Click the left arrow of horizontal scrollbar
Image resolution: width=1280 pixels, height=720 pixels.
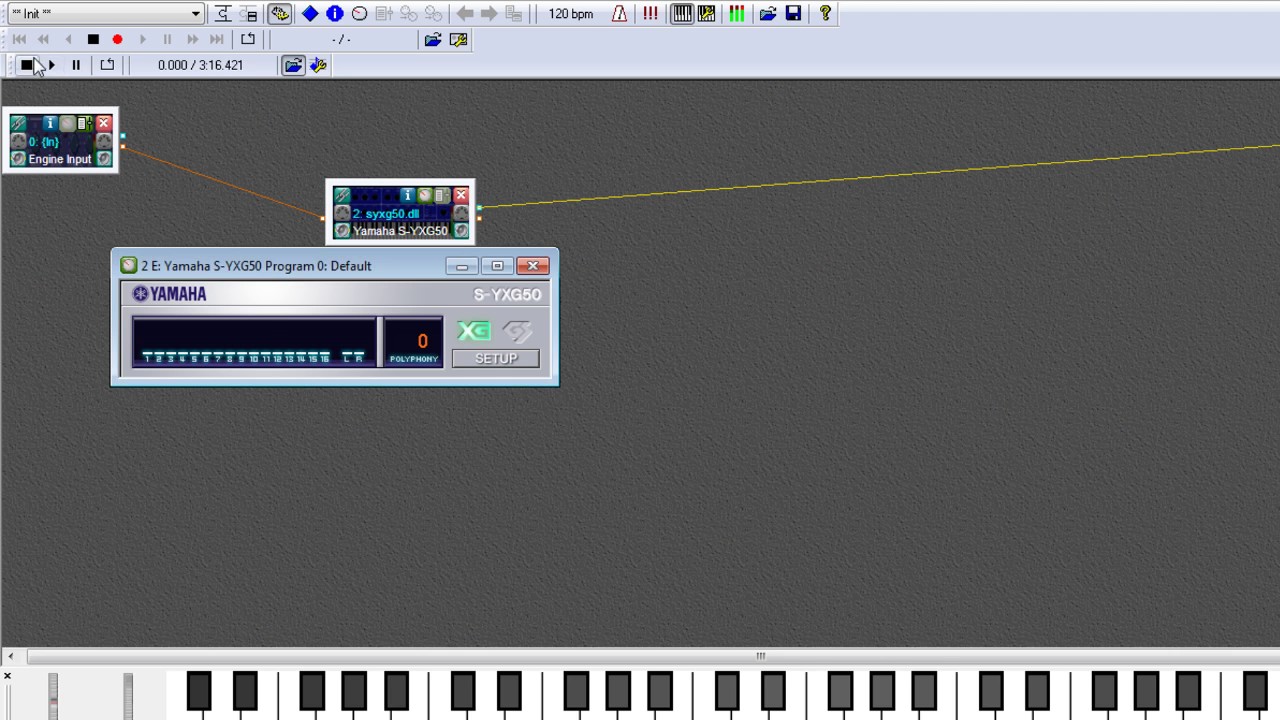click(x=11, y=657)
